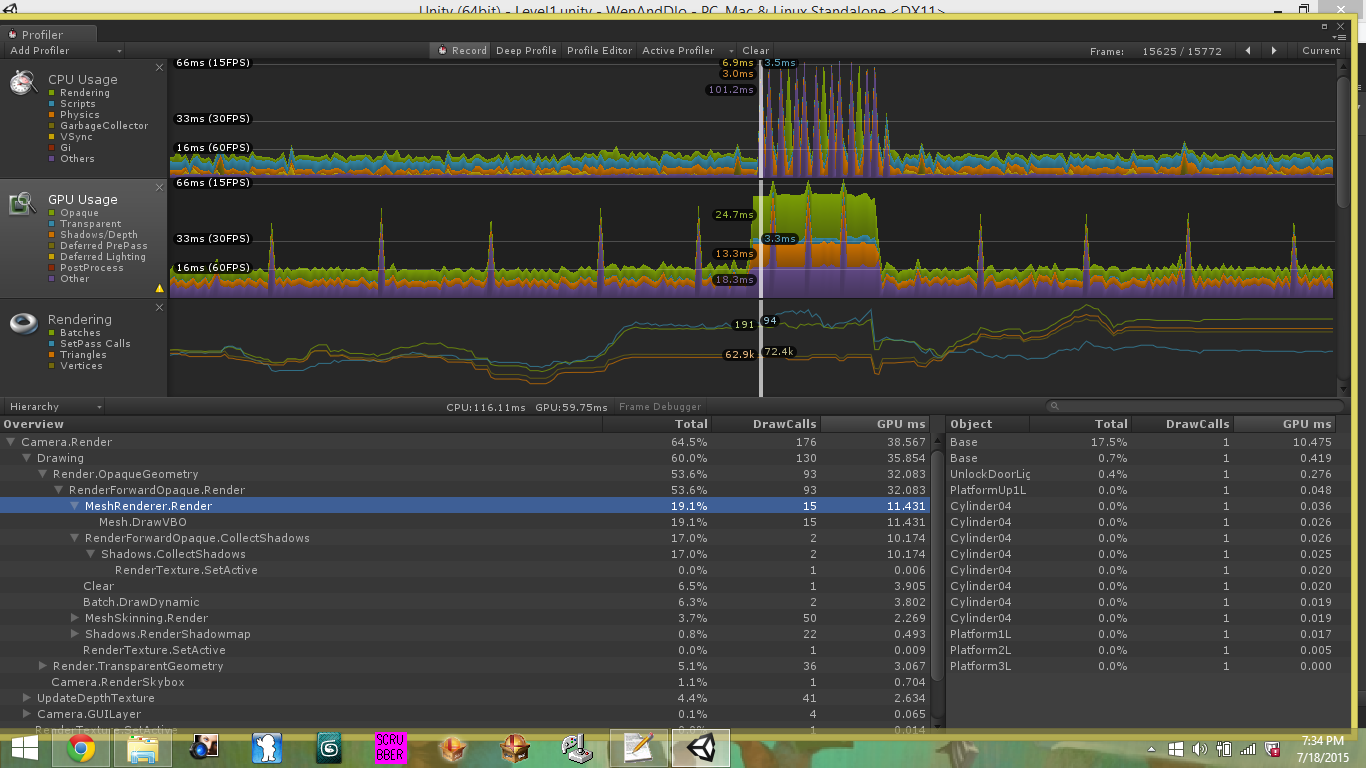Viewport: 1366px width, 768px height.
Task: Click the GPU Usage warning triangle icon
Action: [159, 288]
